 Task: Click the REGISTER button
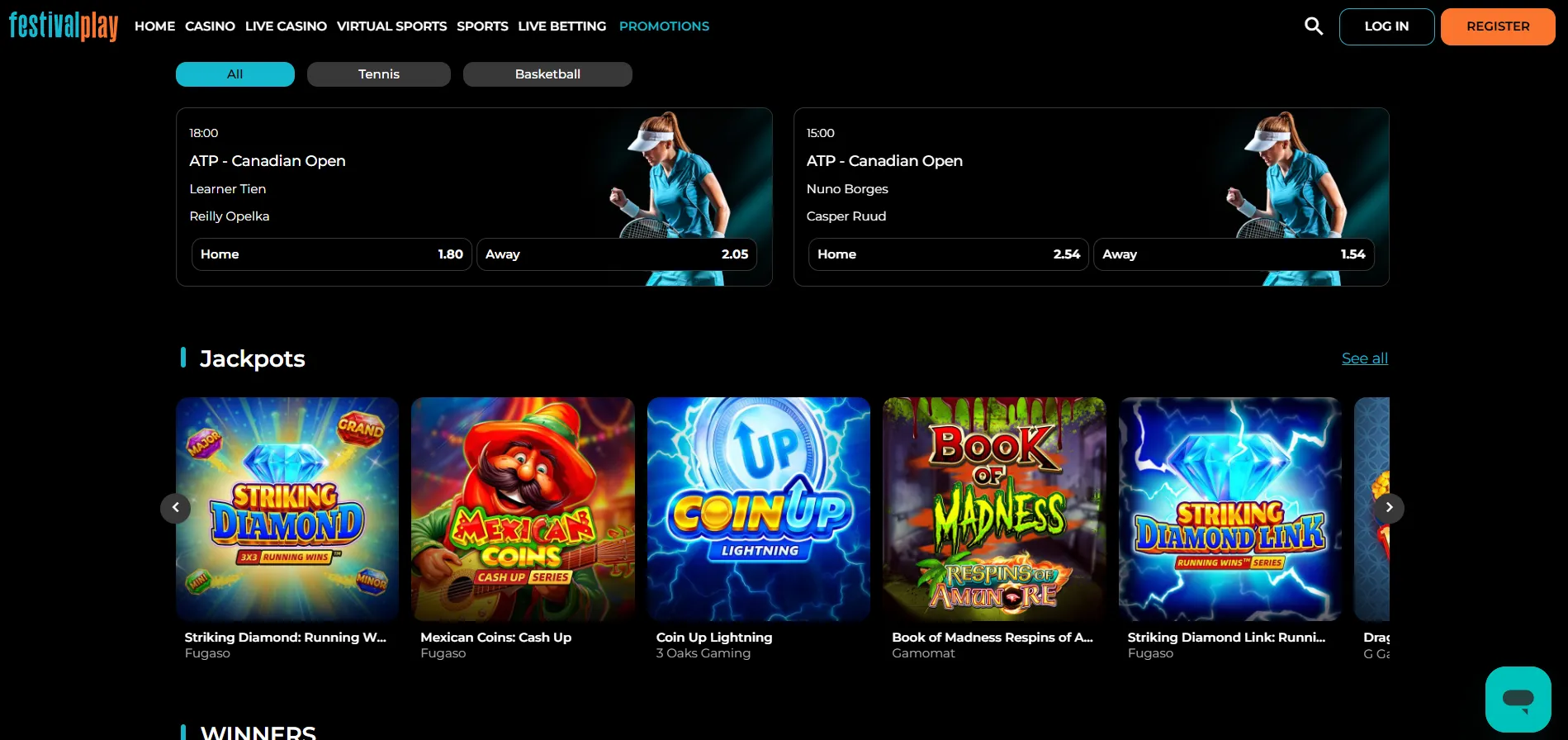click(1498, 26)
